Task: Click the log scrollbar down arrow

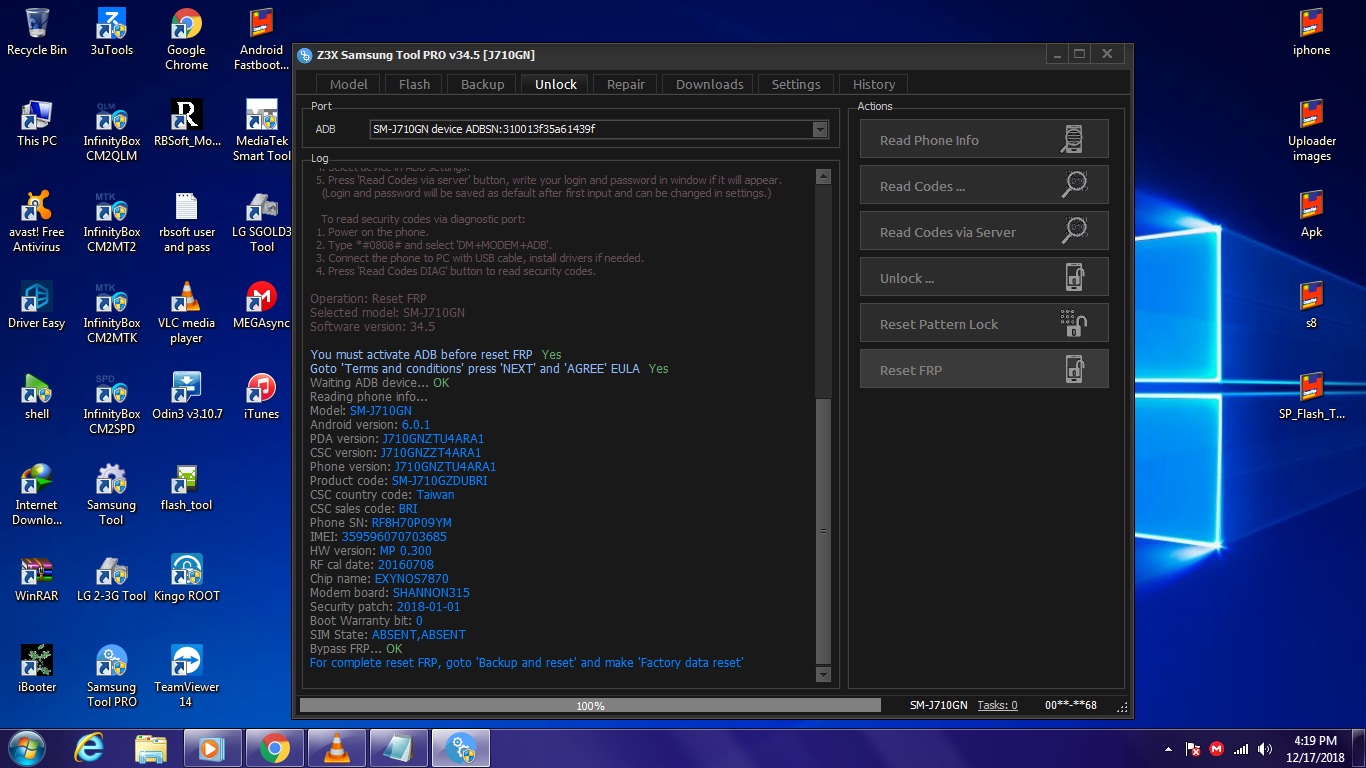Action: coord(823,675)
